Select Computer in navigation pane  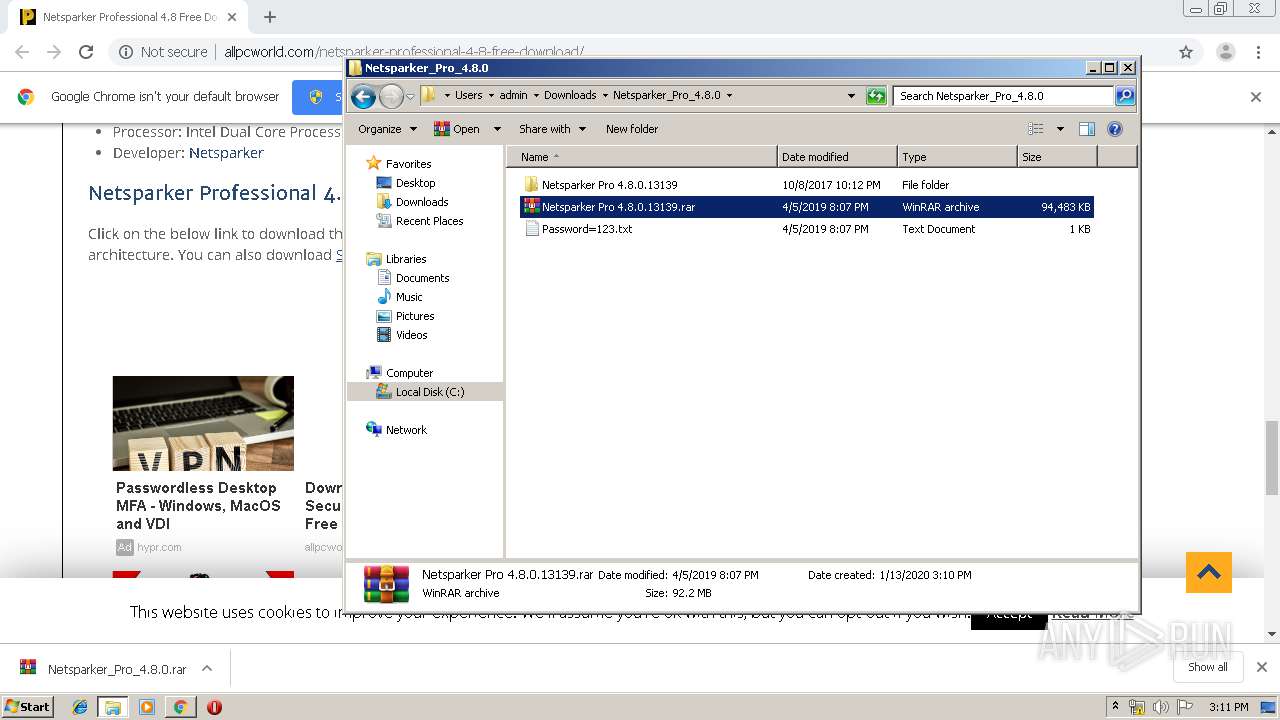click(409, 373)
